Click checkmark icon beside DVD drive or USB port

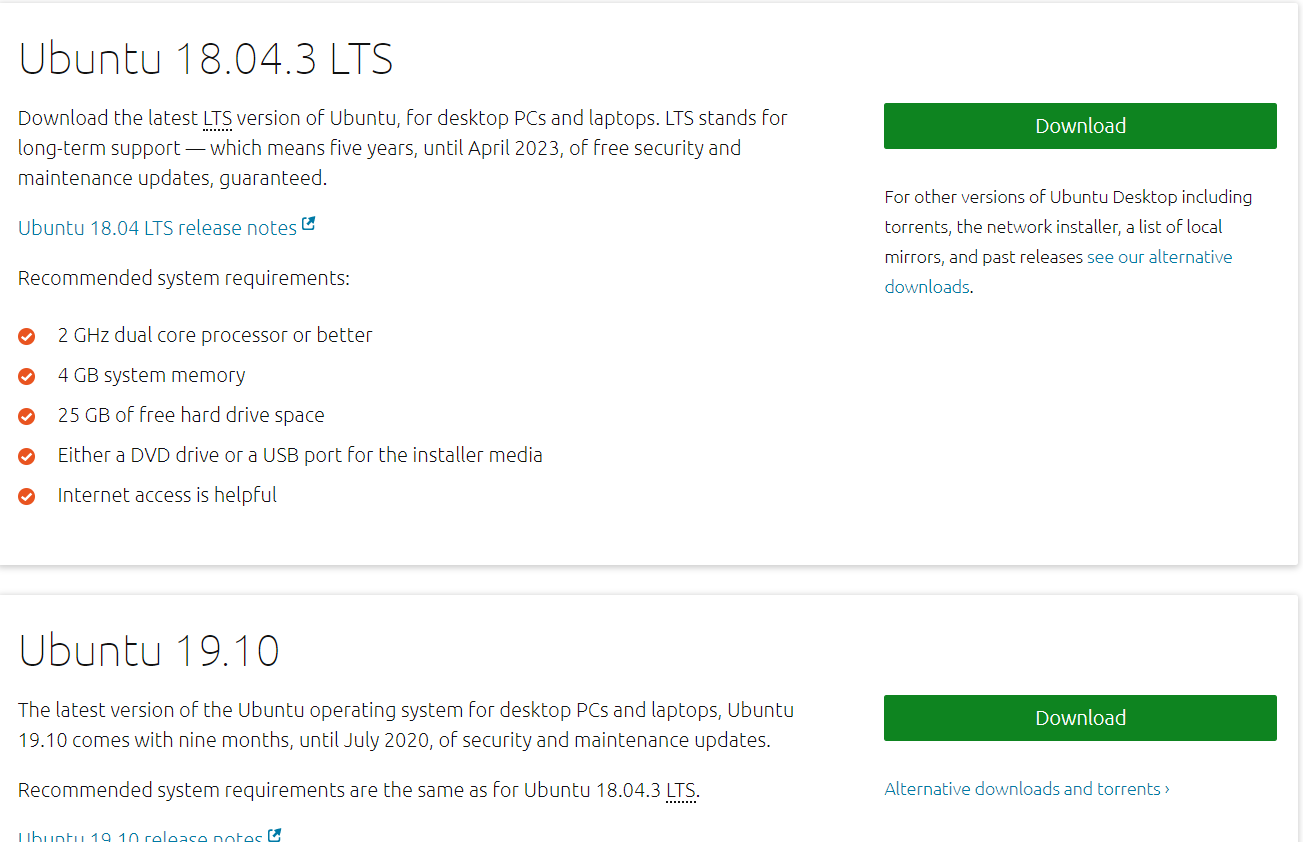[x=27, y=457]
